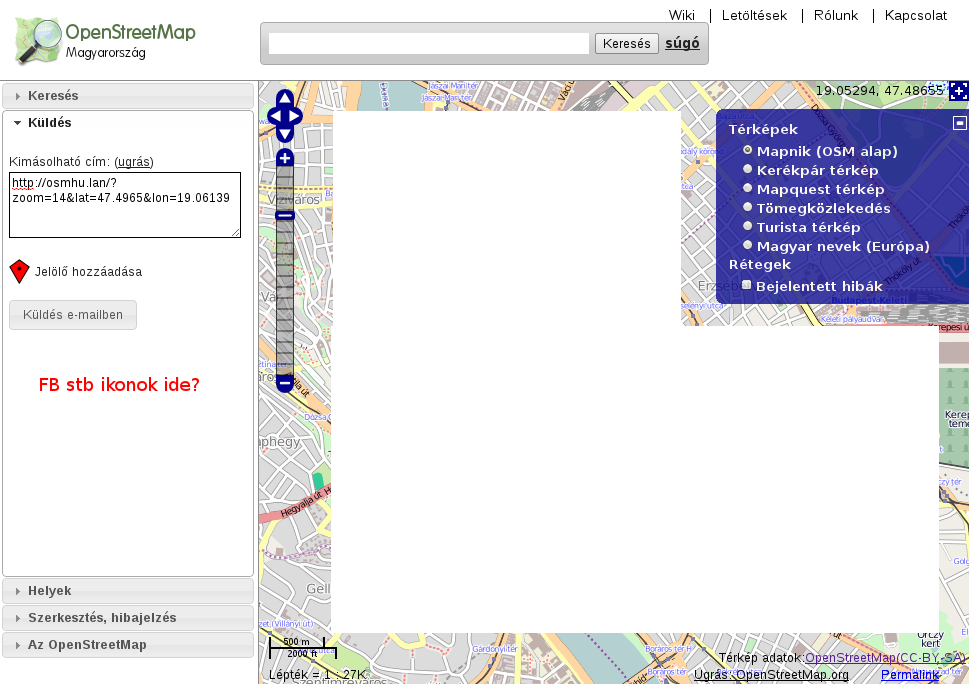
Task: Open the Letöltések menu link
Action: 754,15
